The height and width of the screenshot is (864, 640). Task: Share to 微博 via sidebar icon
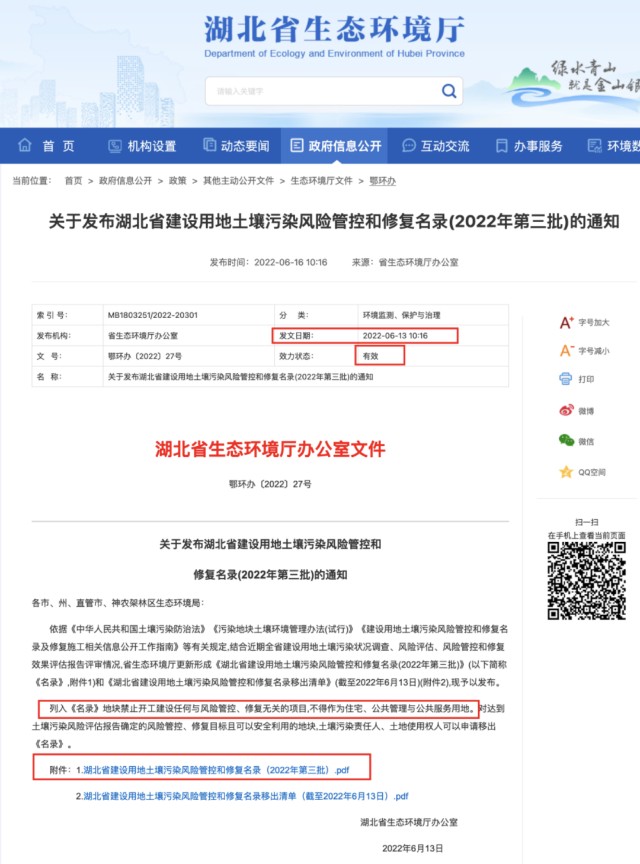[x=566, y=410]
